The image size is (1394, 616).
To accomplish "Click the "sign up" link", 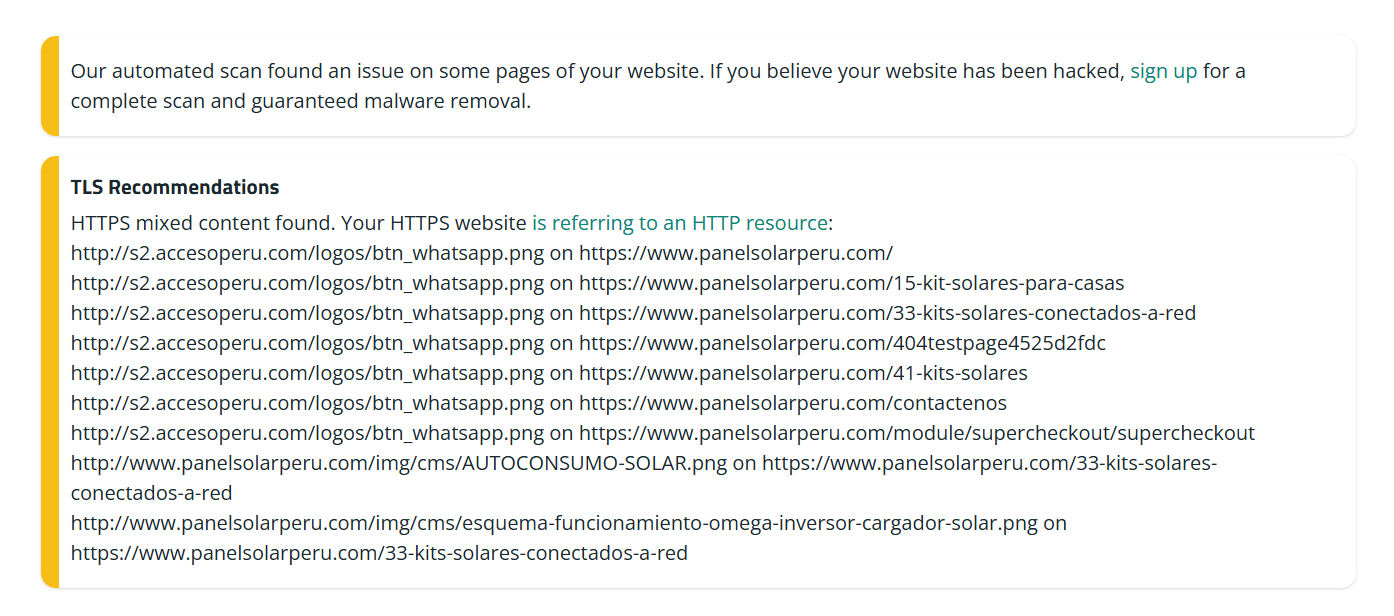I will pyautogui.click(x=1163, y=71).
